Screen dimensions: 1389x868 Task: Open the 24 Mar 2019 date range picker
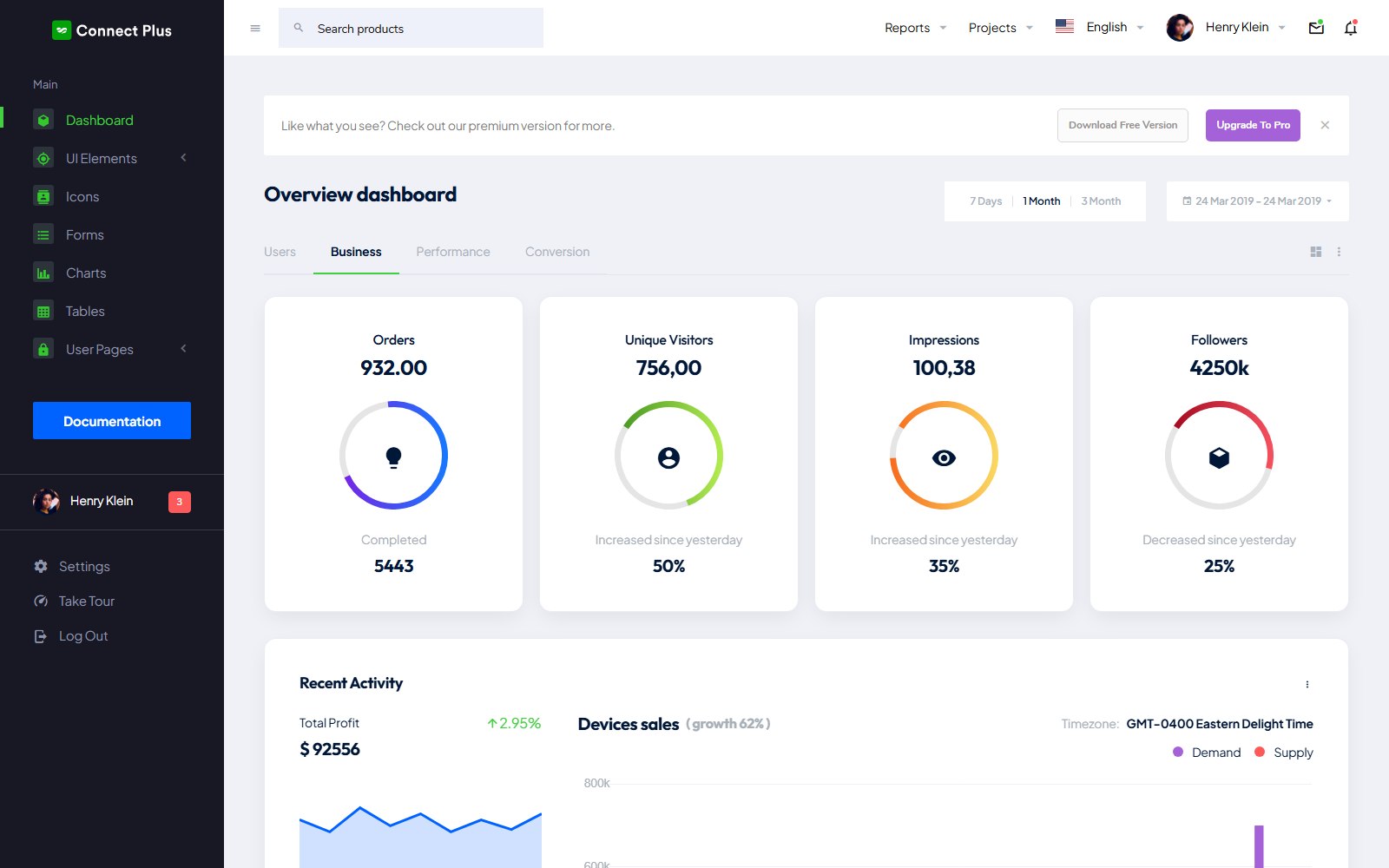click(x=1258, y=201)
